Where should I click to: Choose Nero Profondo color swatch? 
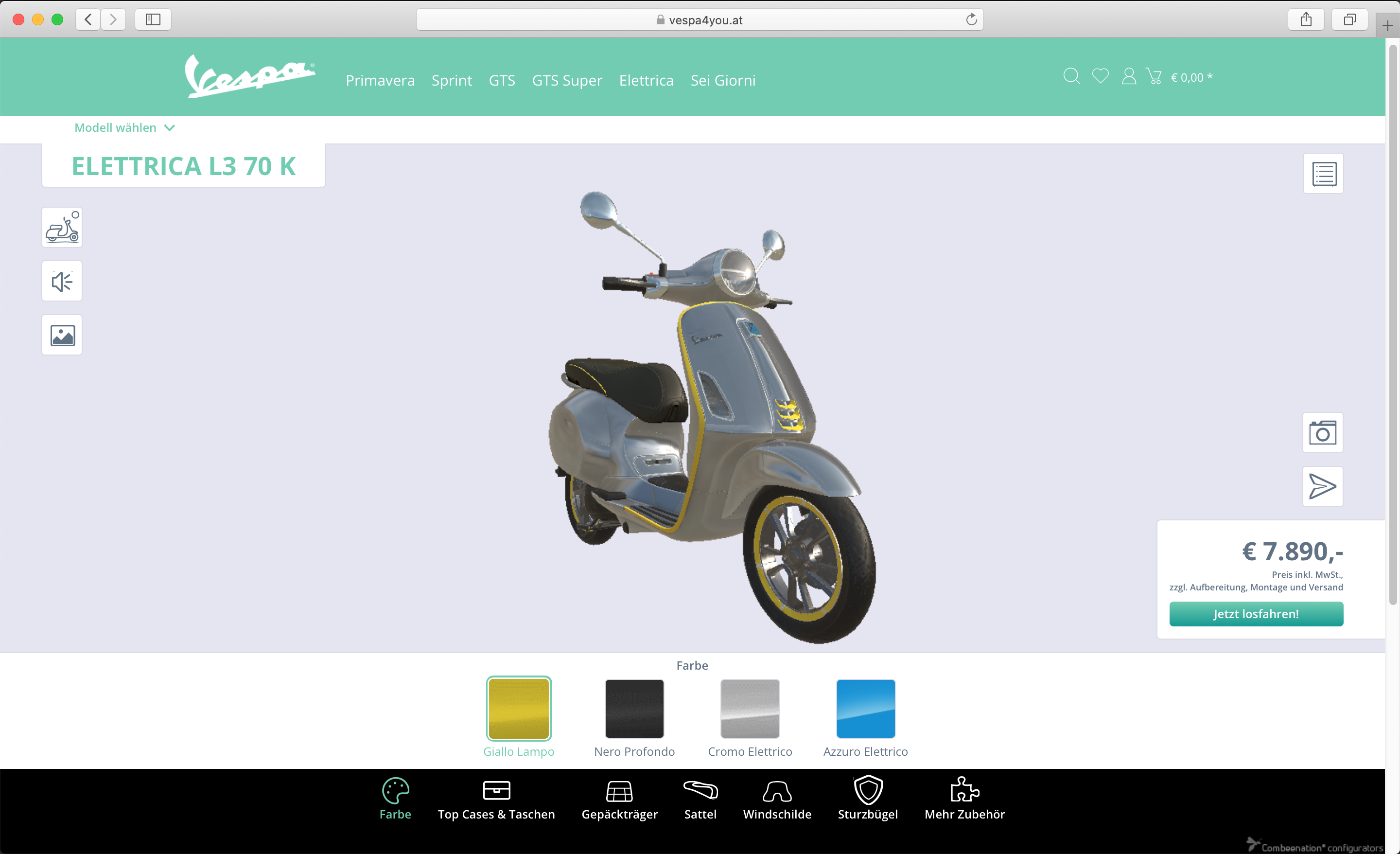[634, 709]
